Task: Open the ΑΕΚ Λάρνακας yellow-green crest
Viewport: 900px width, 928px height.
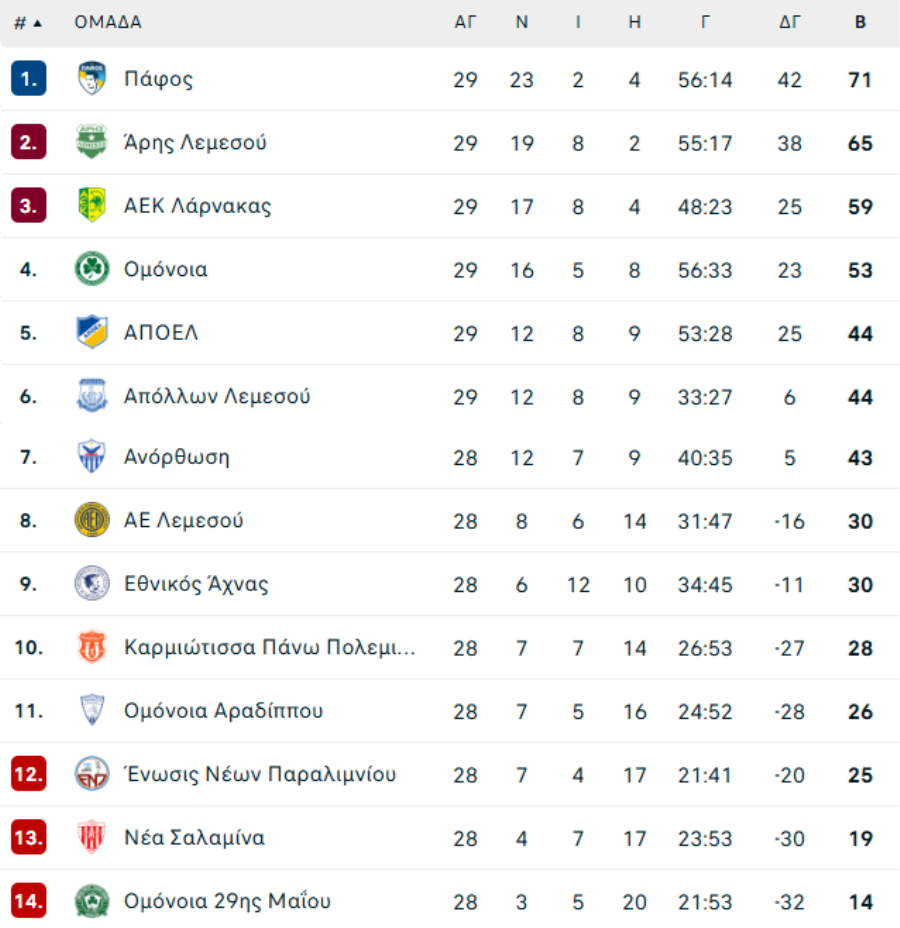Action: (92, 205)
